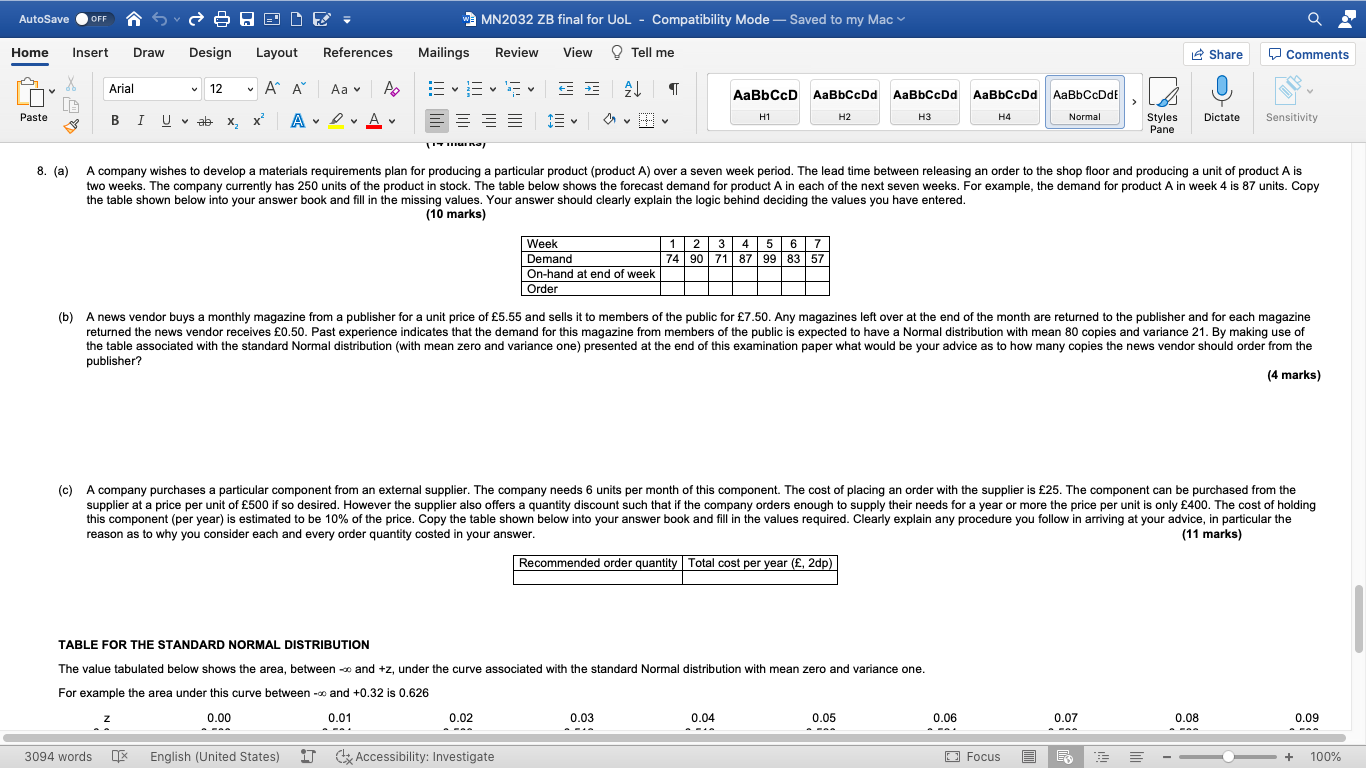Switch to the Review ribbon tab
The image size is (1366, 768).
click(x=518, y=52)
